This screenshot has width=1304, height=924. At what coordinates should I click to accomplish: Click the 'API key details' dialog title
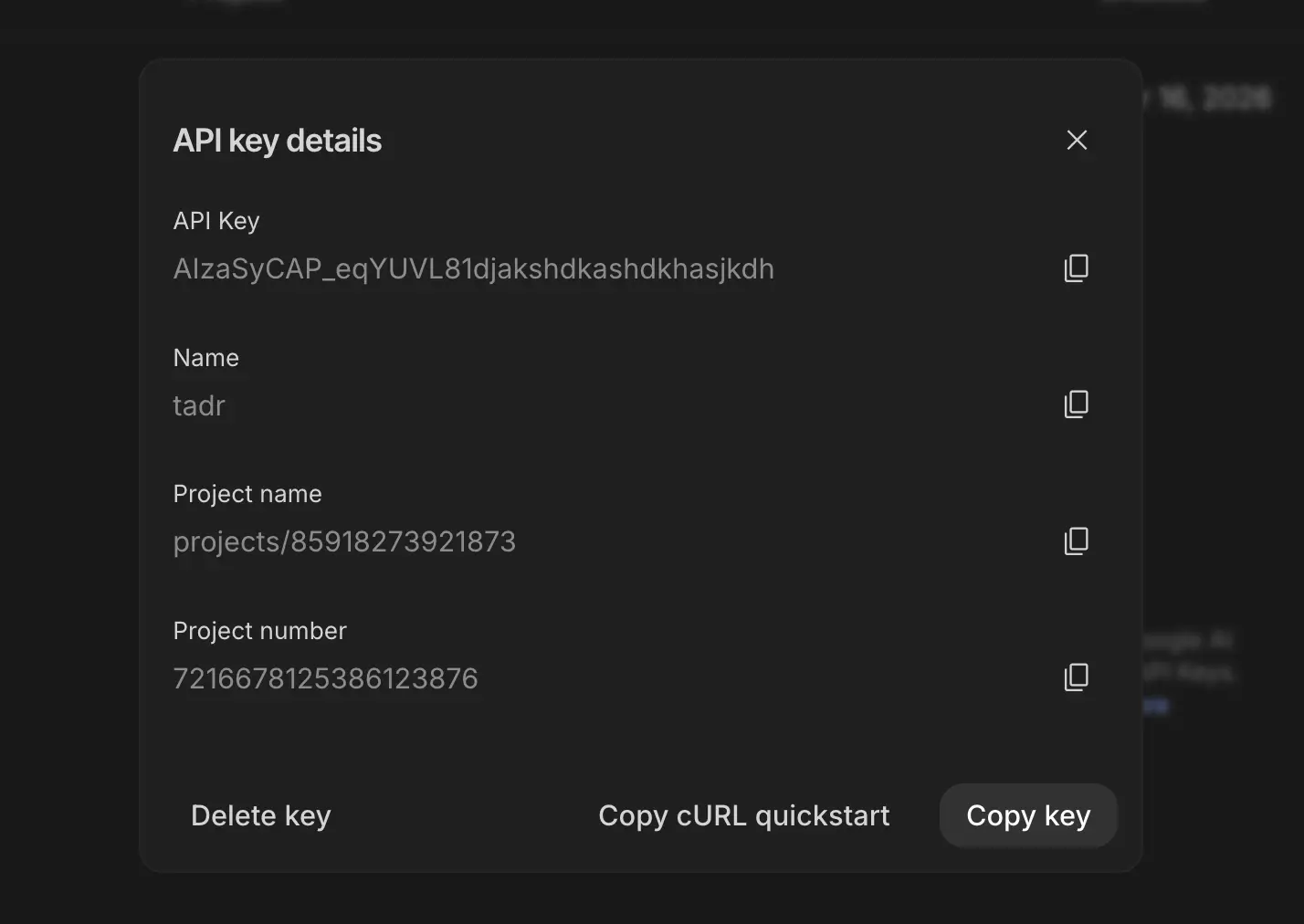278,140
